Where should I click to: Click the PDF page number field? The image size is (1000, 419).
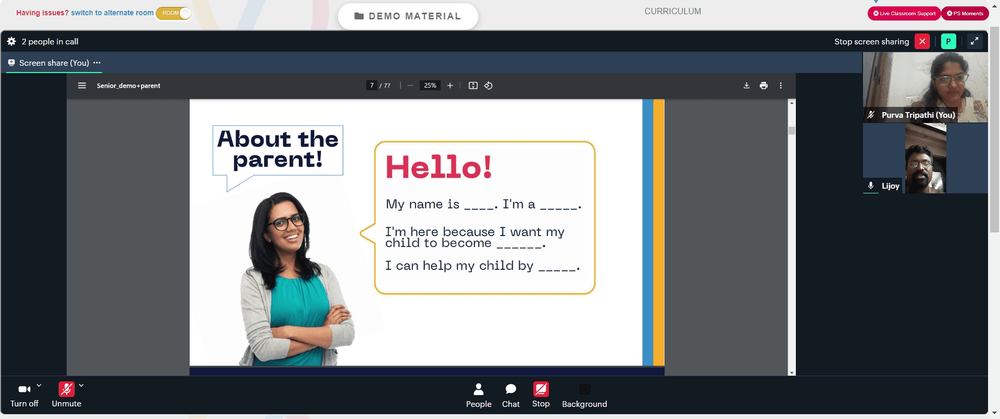coord(371,85)
